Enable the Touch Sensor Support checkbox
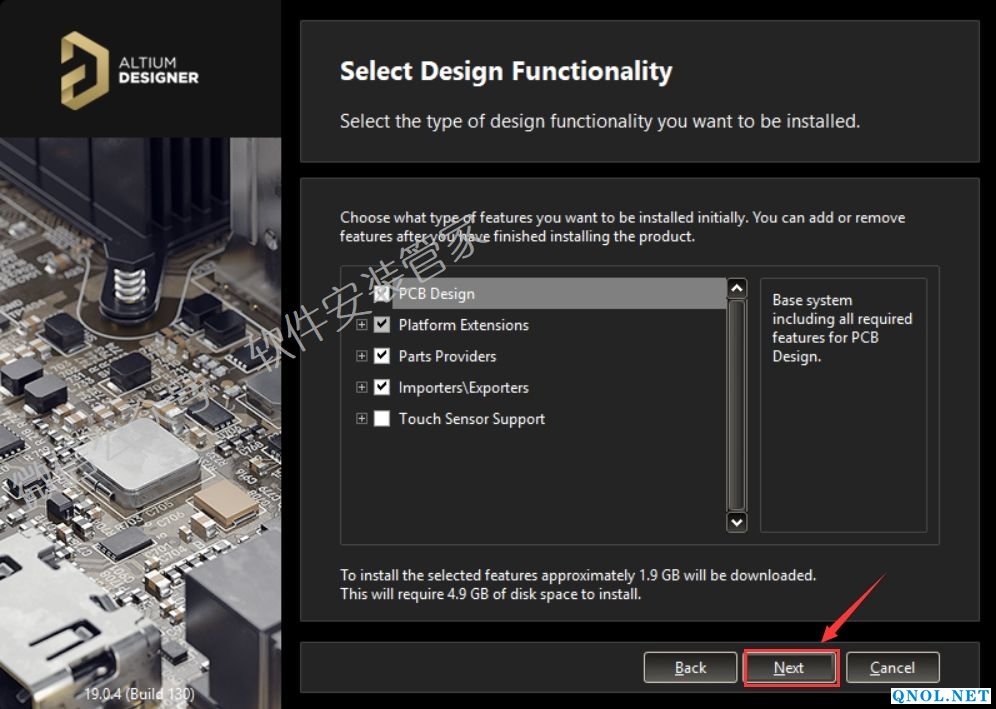The image size is (996, 709). click(x=381, y=419)
